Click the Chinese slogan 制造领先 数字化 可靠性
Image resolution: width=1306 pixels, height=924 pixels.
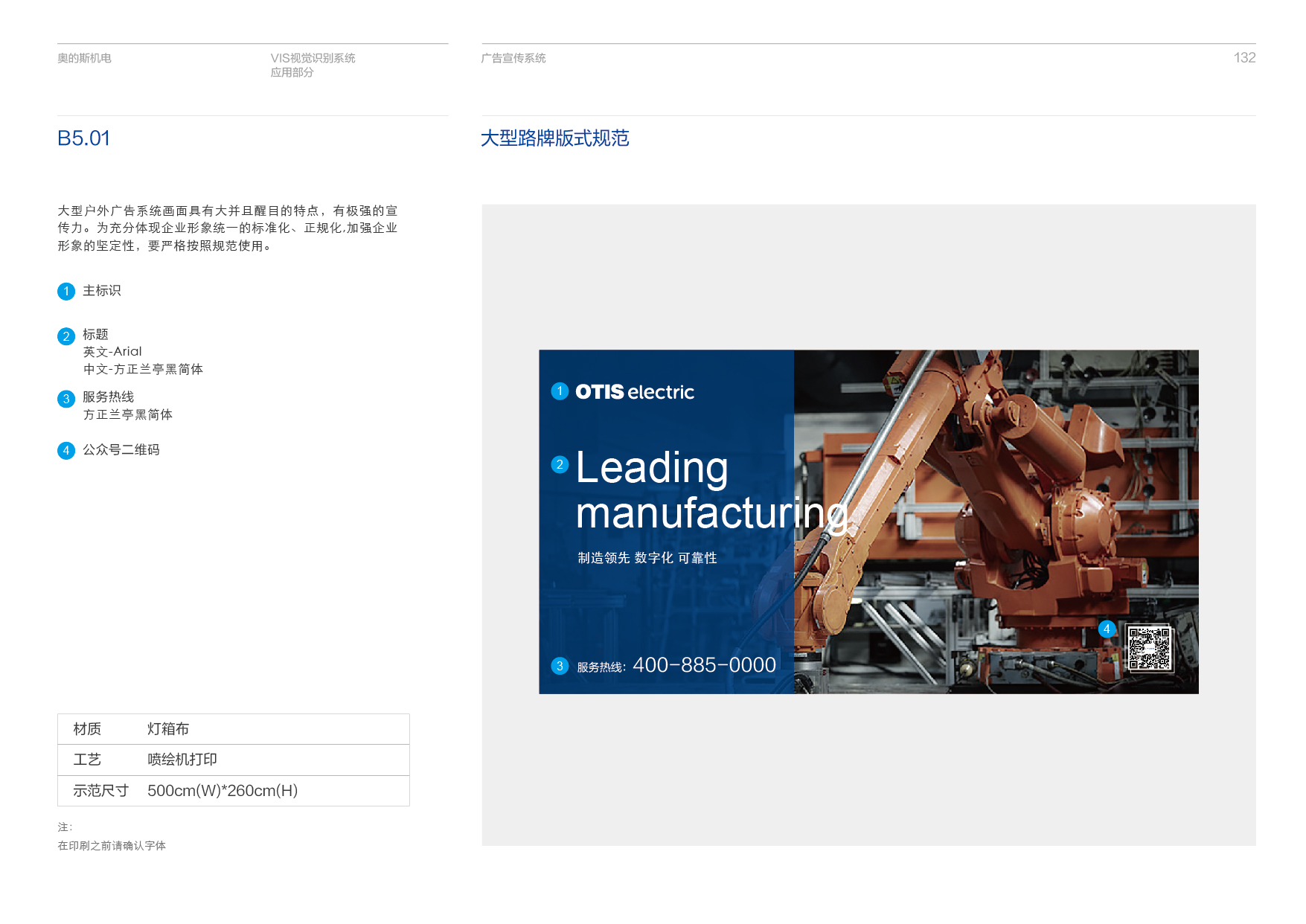tap(647, 558)
